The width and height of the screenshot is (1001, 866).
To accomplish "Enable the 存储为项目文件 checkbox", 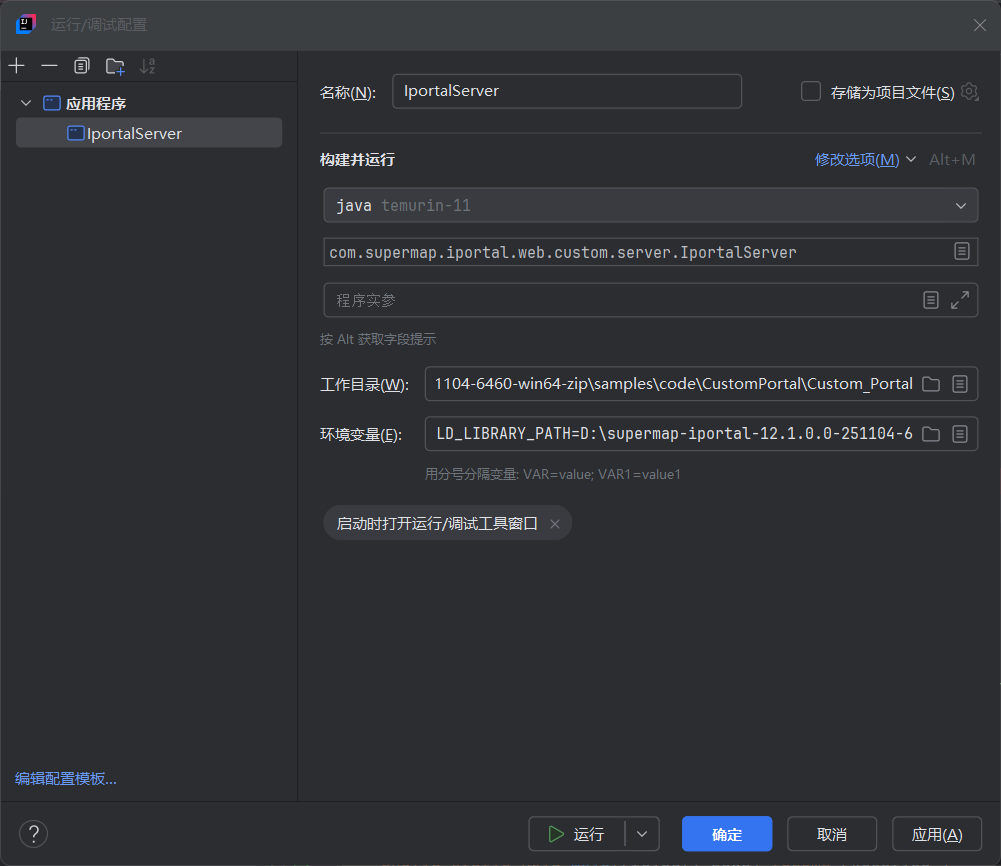I will [x=811, y=92].
